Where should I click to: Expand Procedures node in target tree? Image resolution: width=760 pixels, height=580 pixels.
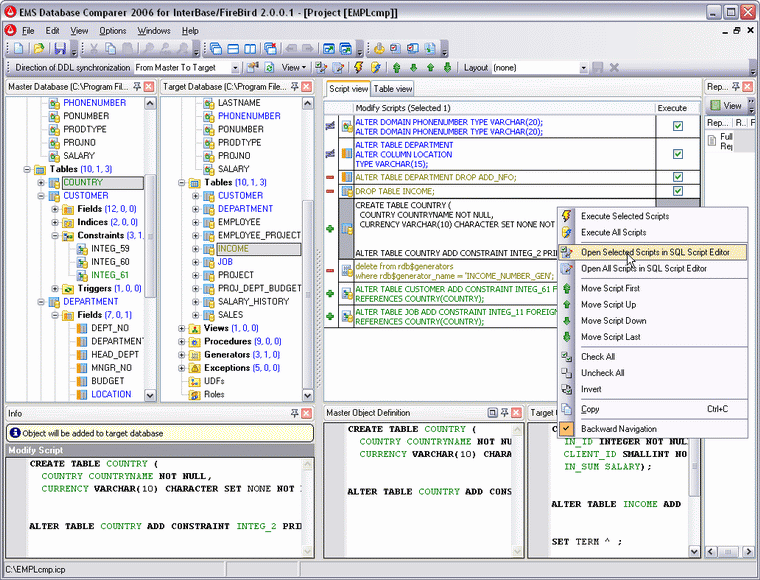[182, 342]
